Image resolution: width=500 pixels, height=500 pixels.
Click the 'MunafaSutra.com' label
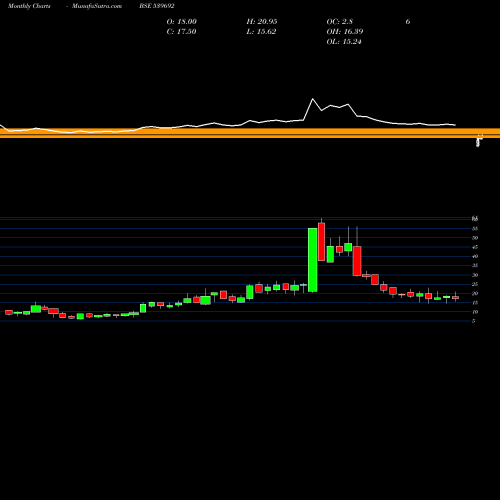click(x=97, y=6)
